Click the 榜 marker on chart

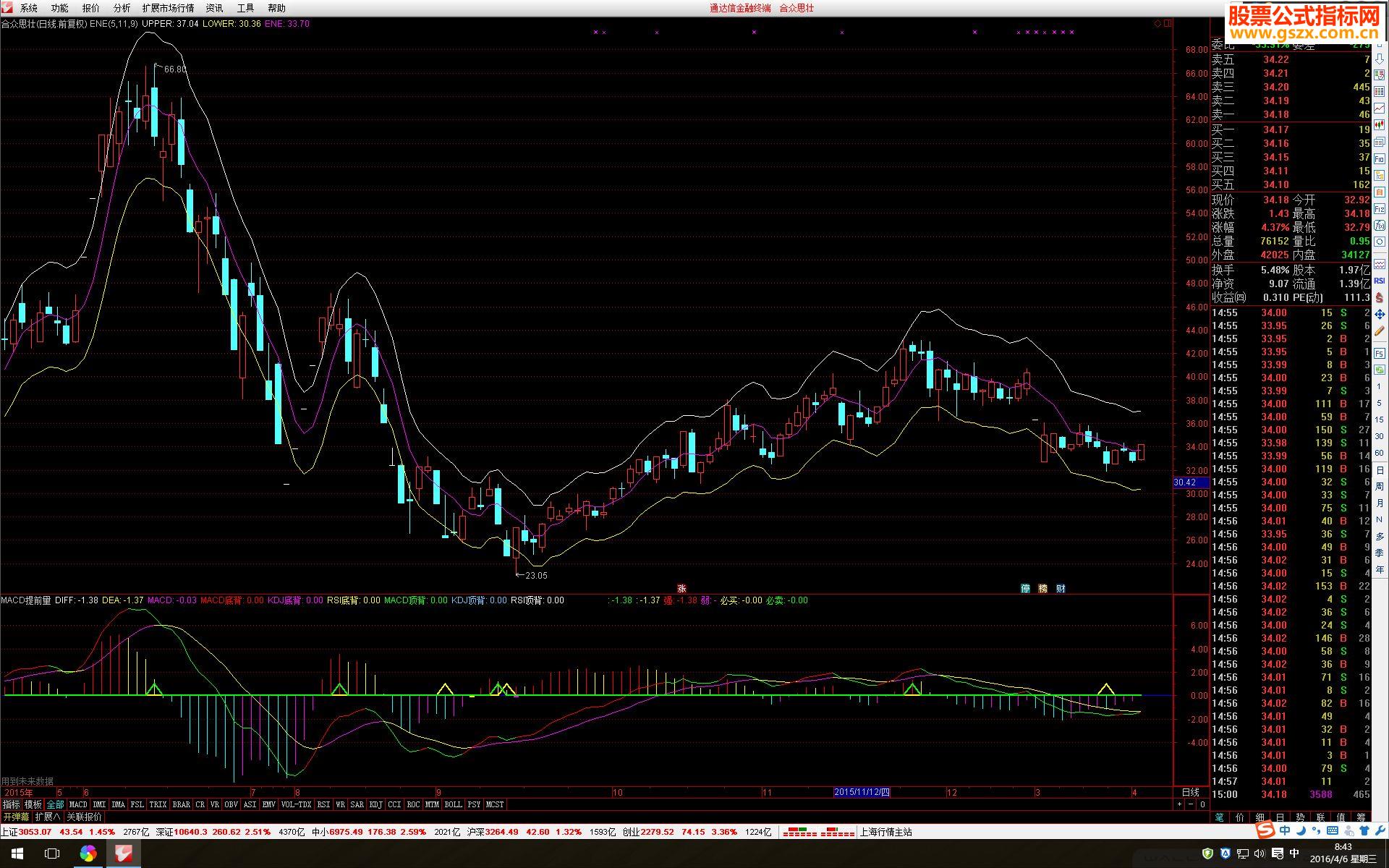click(1043, 589)
